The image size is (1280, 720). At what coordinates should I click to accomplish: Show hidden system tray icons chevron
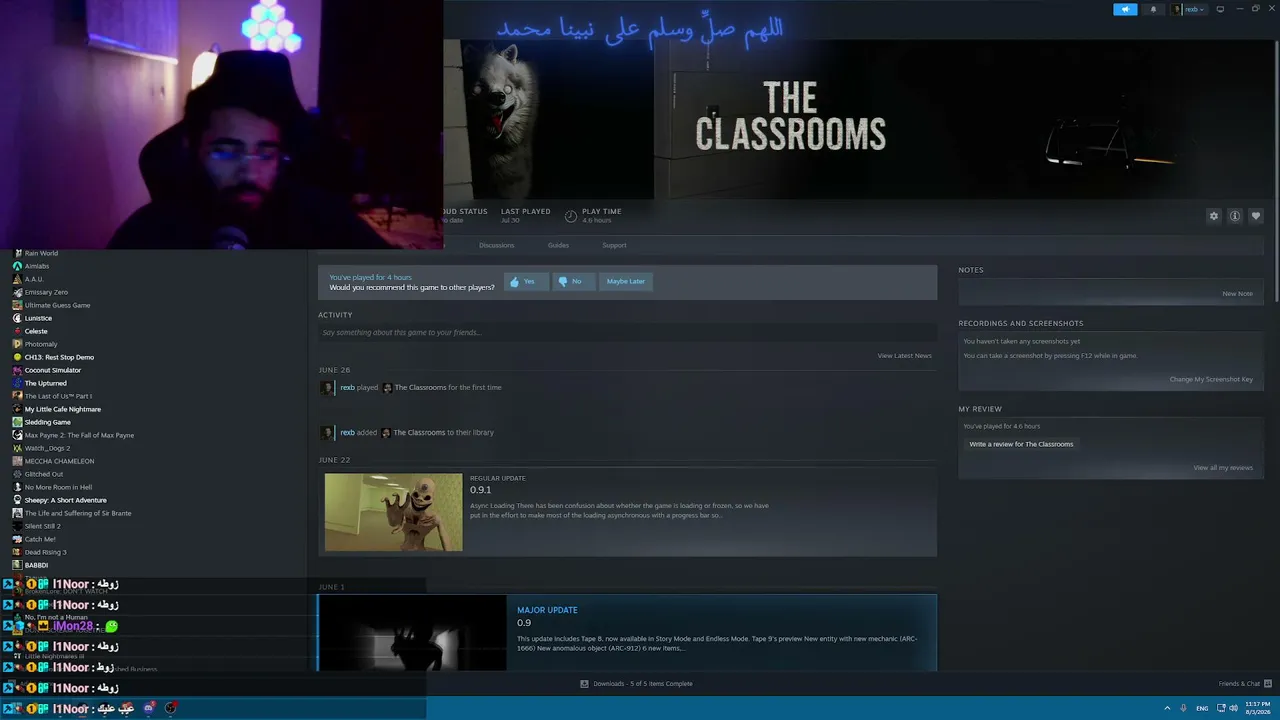pyautogui.click(x=1167, y=708)
